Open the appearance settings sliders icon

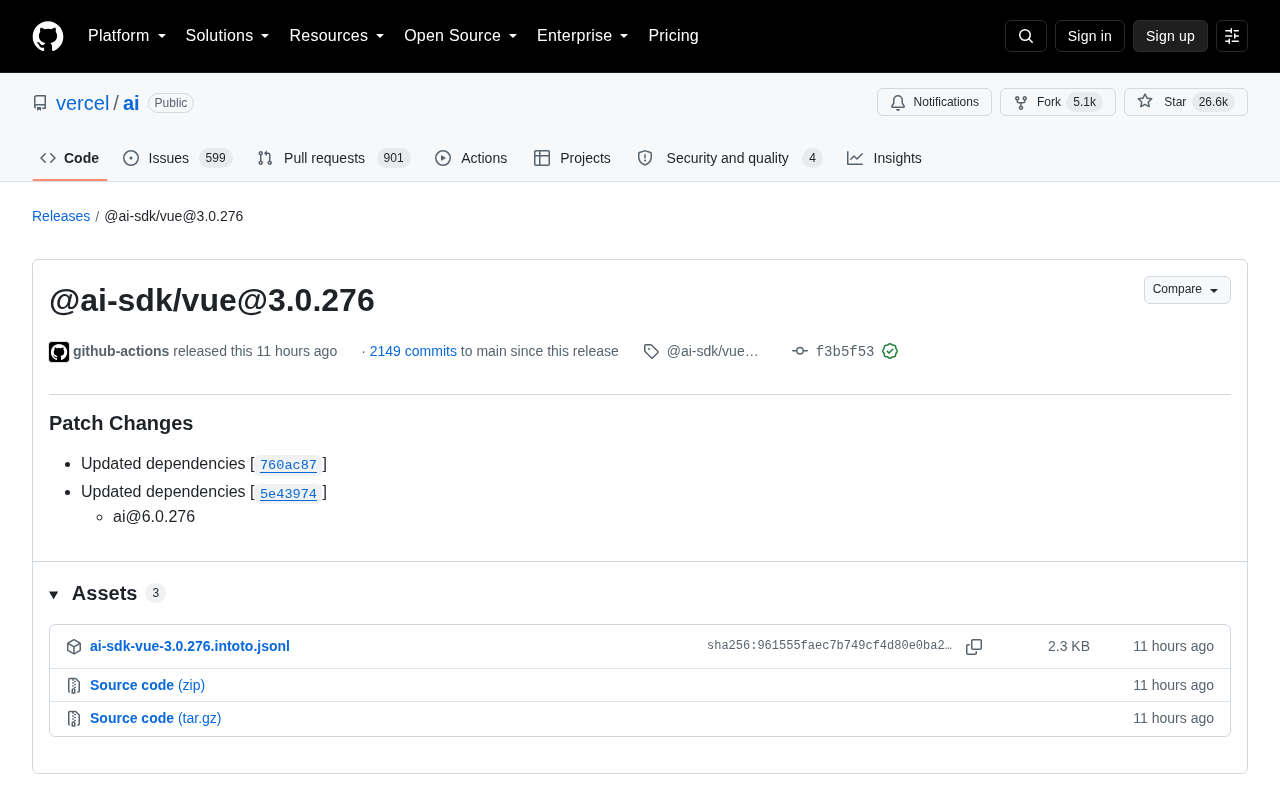(x=1232, y=36)
